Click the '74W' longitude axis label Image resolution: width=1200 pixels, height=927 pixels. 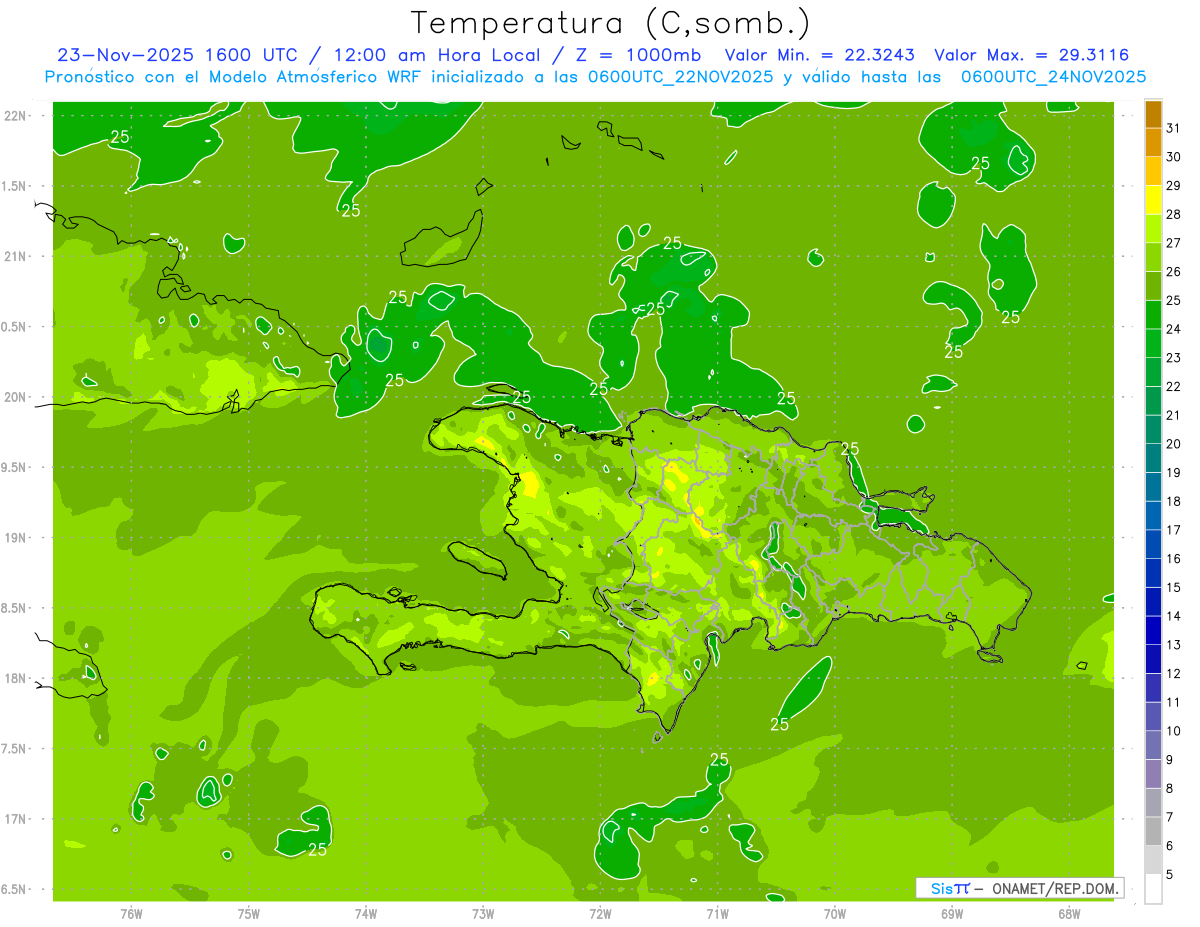click(366, 913)
